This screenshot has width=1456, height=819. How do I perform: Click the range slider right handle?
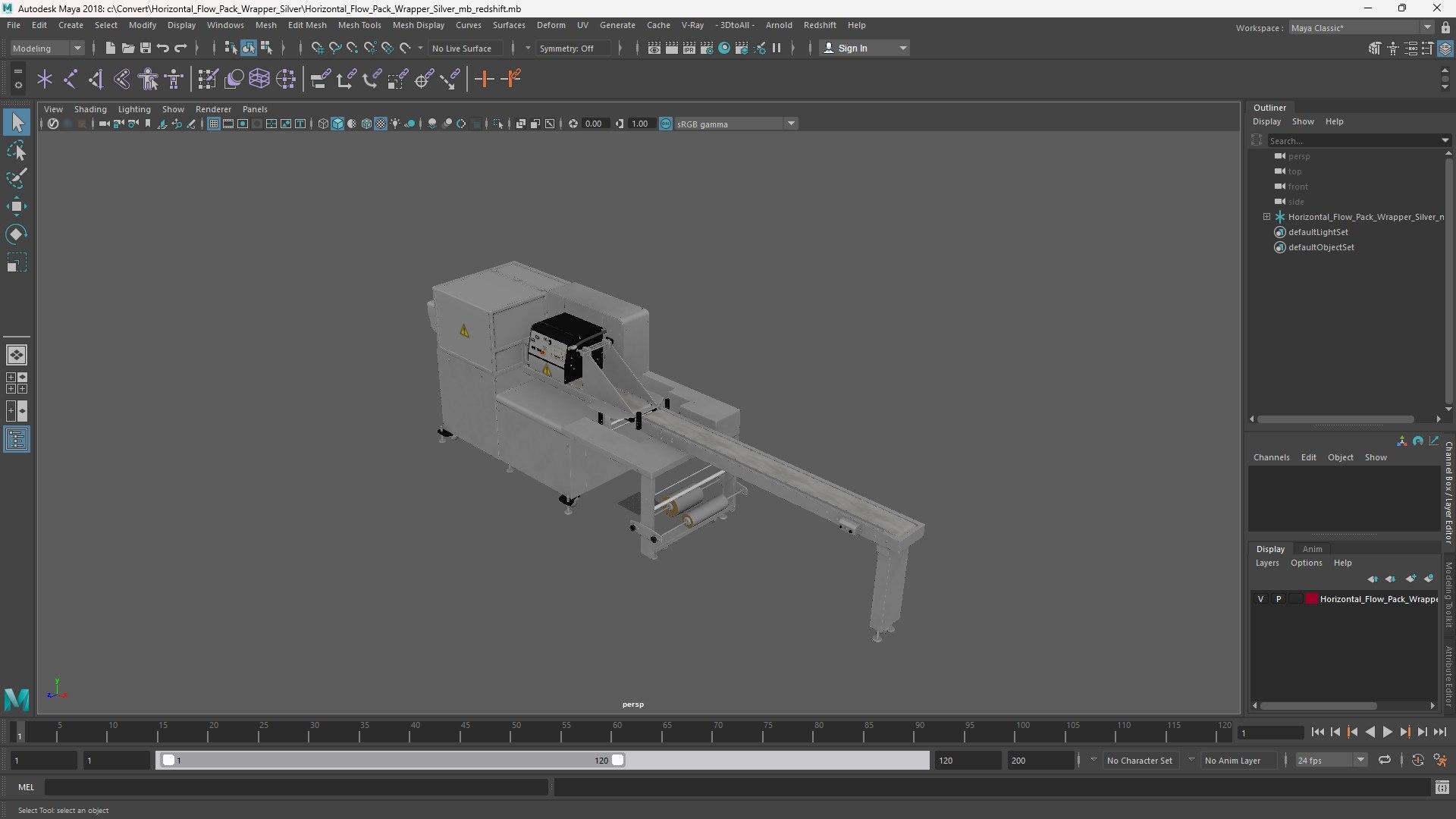coord(618,760)
